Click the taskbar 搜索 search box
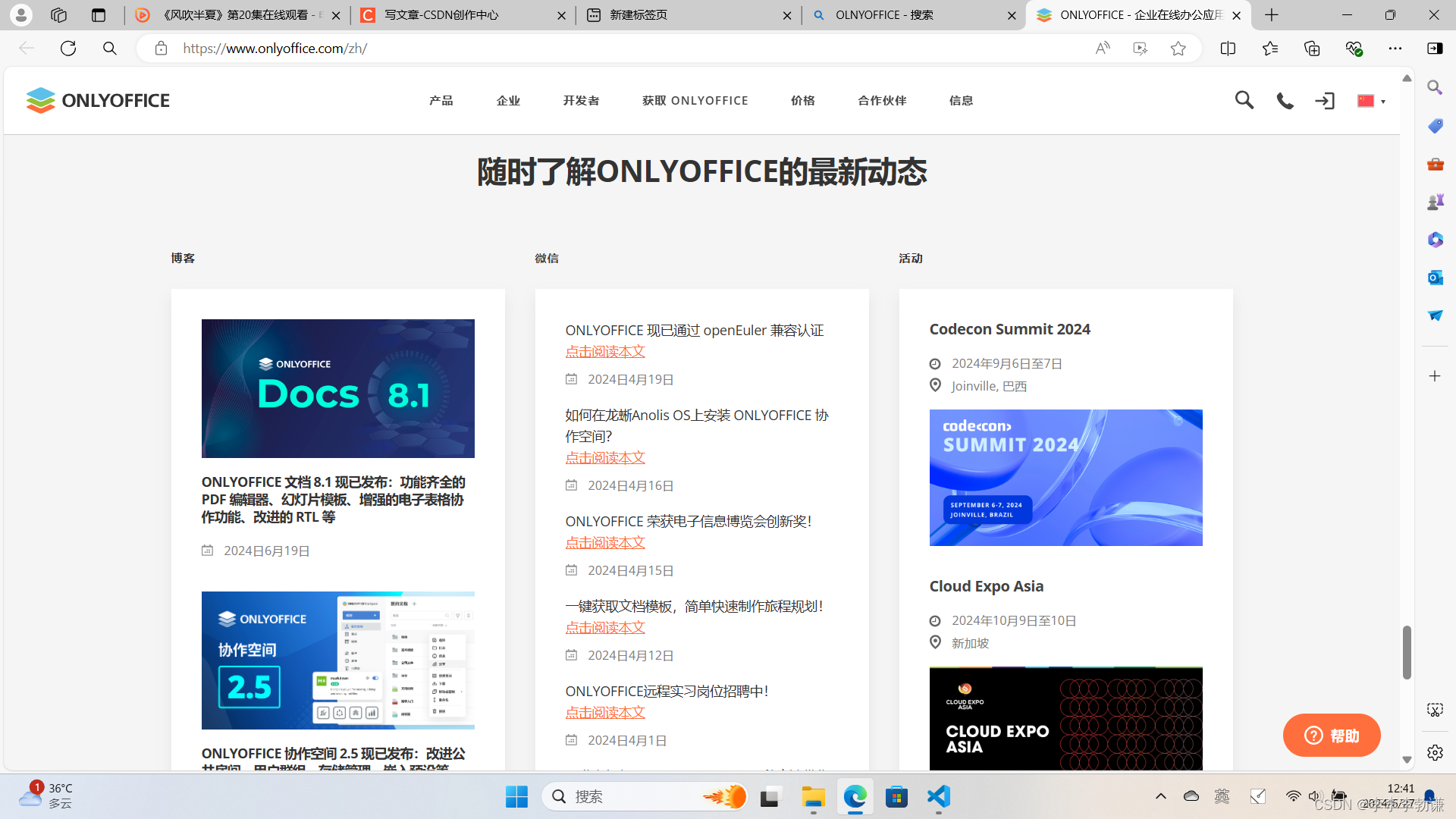The width and height of the screenshot is (1456, 819). coord(646,797)
